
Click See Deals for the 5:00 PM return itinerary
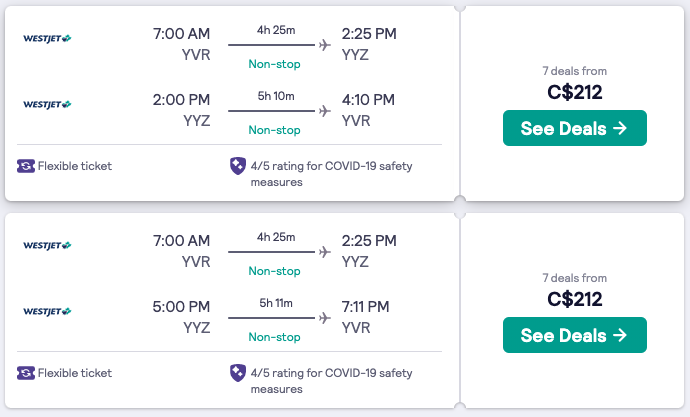tap(575, 335)
